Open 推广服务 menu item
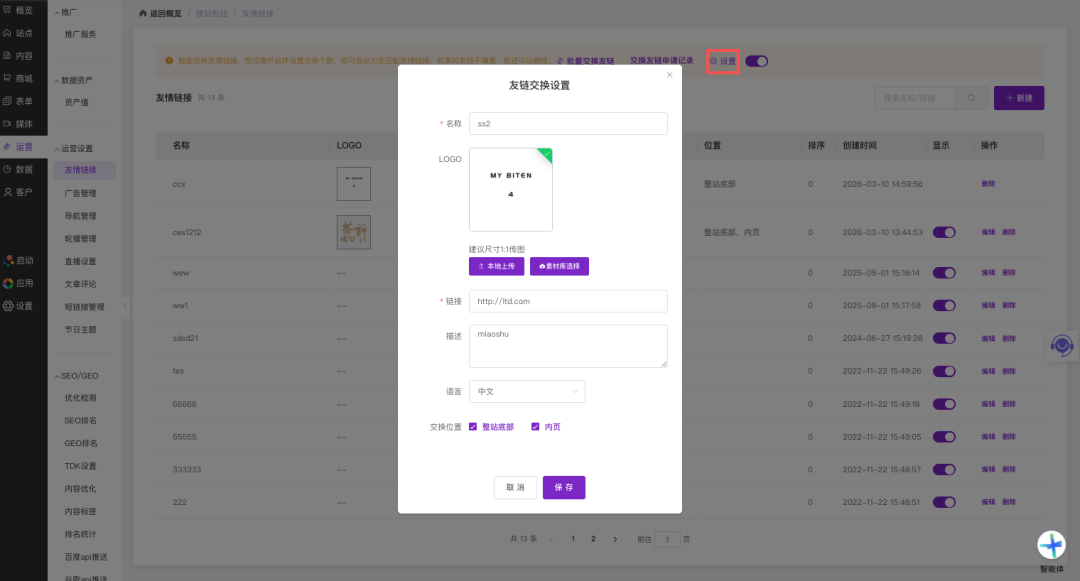This screenshot has width=1080, height=581. 81,34
